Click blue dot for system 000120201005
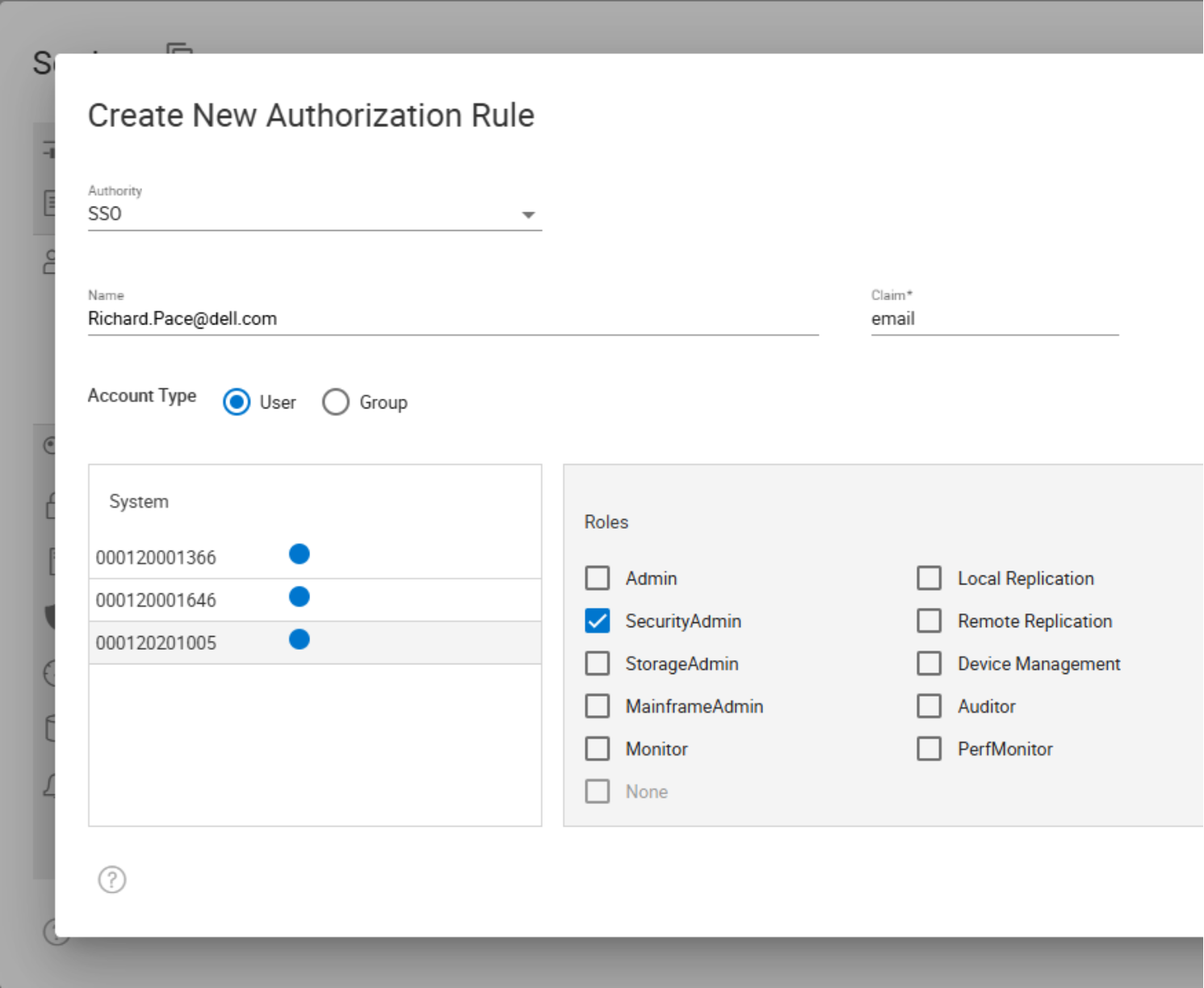1204x988 pixels. (300, 639)
